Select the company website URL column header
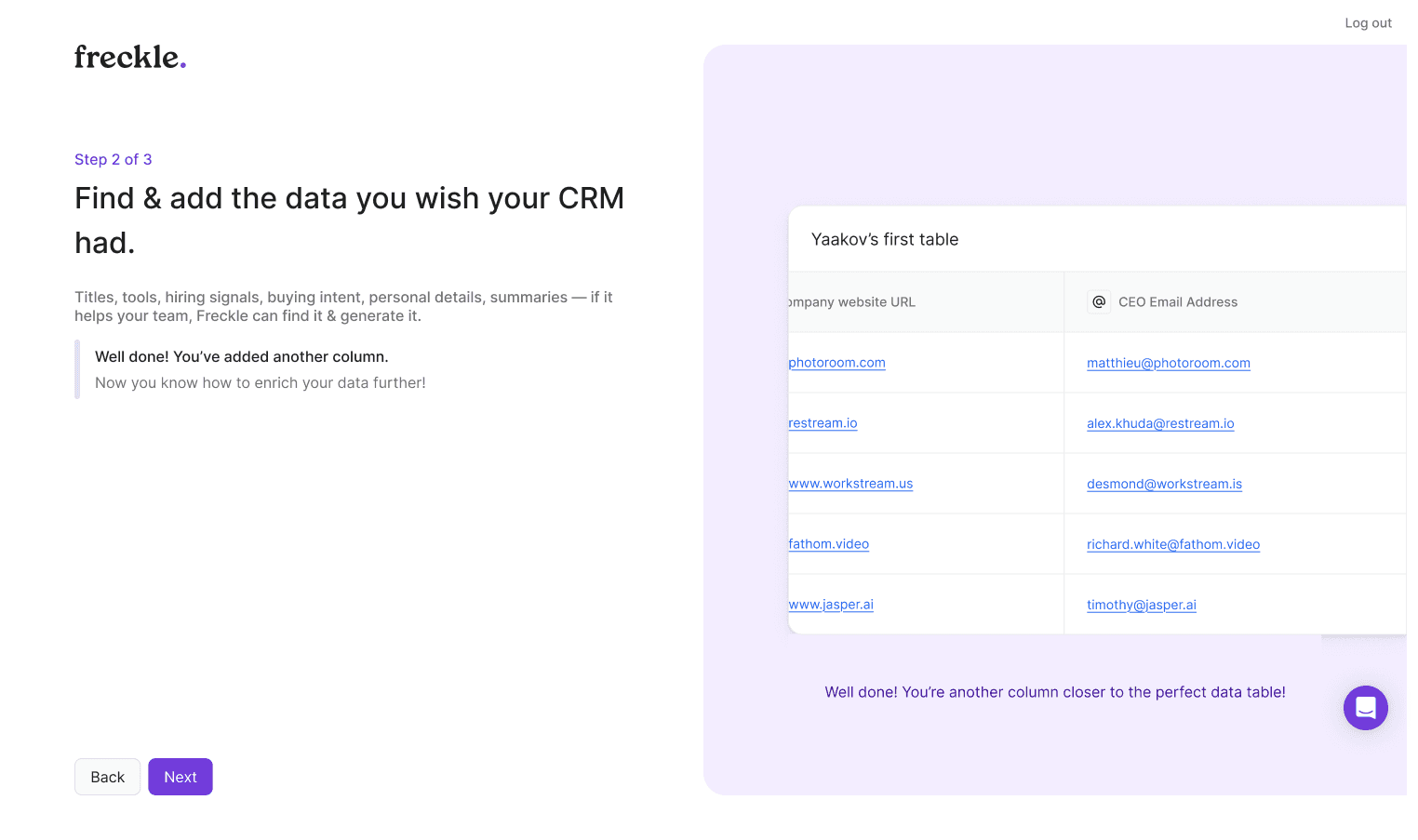Viewport: 1418px width, 840px height. point(926,302)
